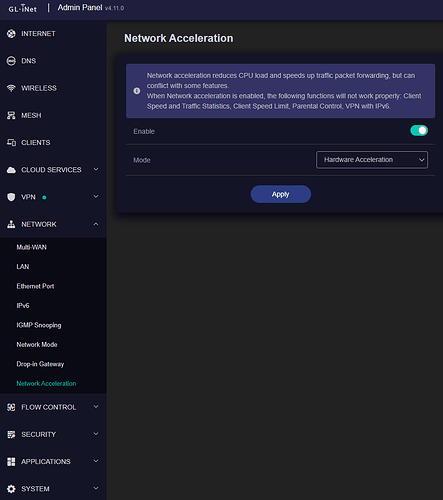The height and width of the screenshot is (500, 443).
Task: Expand System section chevron
Action: [x=96, y=489]
